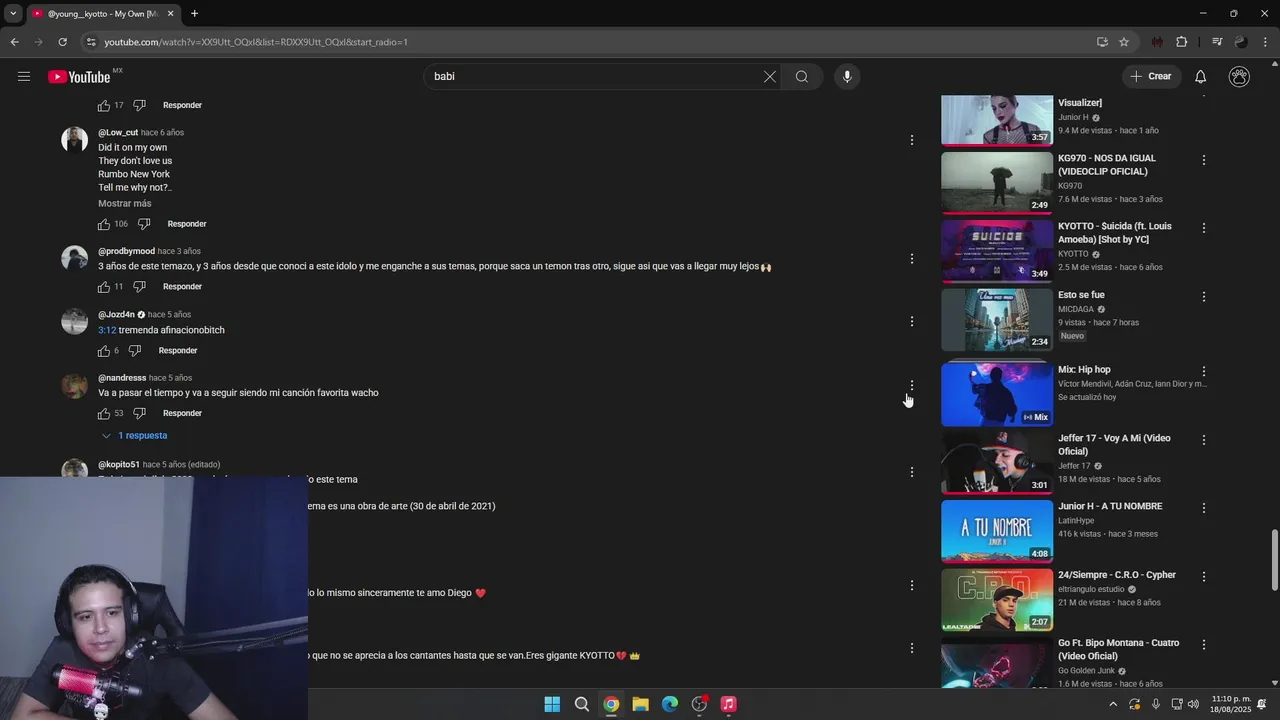Screen dimensions: 1280x720
Task: Open more options for A TU NOMBRE video
Action: (x=1204, y=508)
